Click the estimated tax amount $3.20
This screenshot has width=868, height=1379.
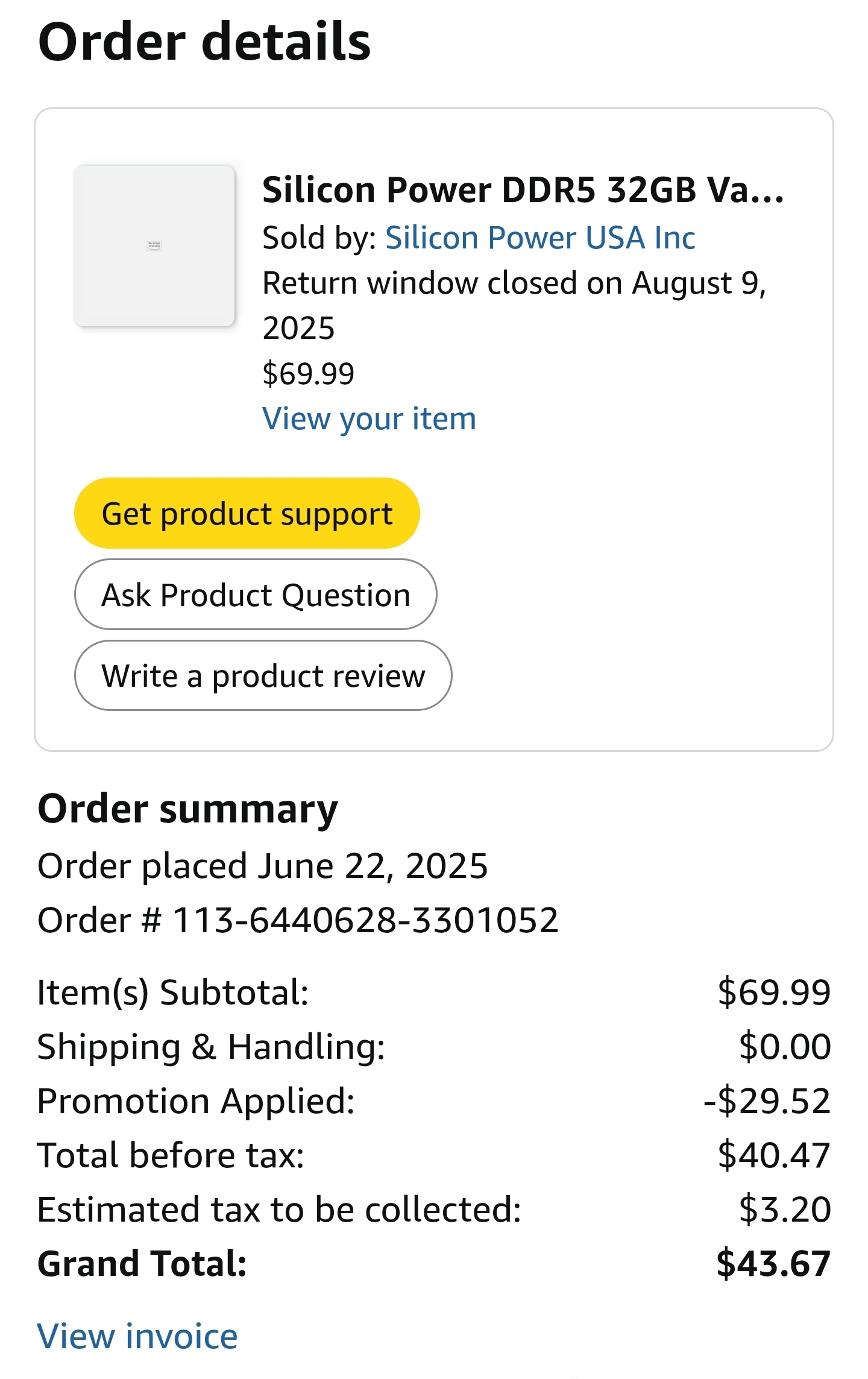coord(785,1210)
